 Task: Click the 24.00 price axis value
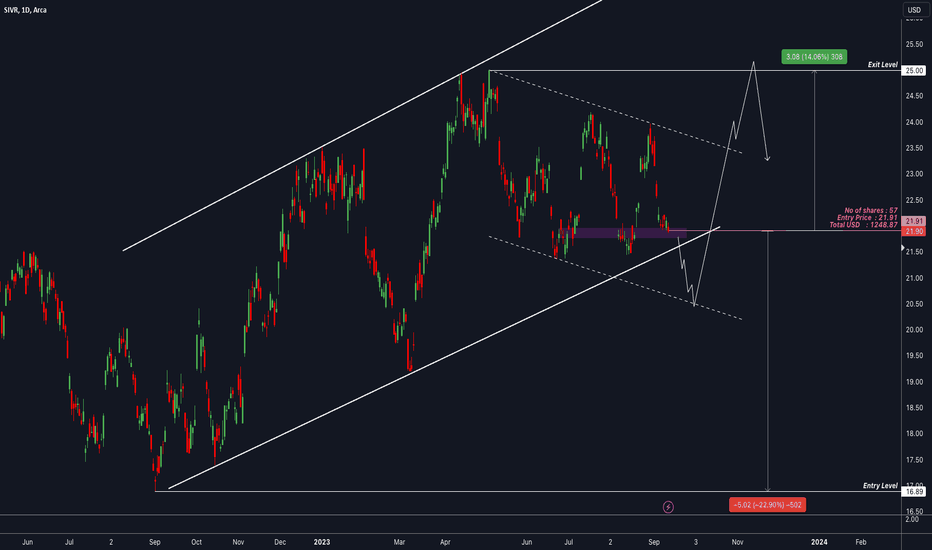914,122
